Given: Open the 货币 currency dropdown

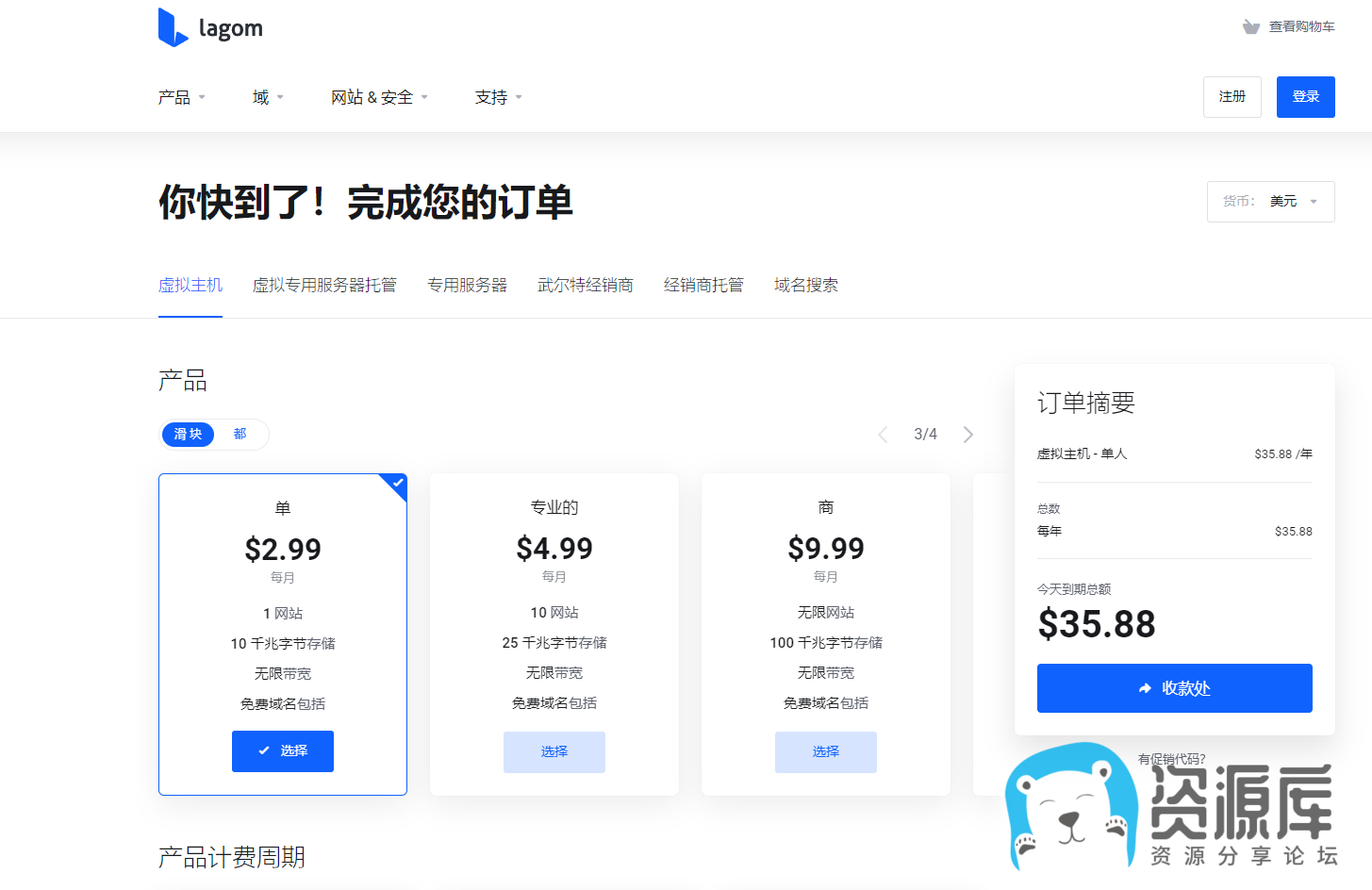Looking at the screenshot, I should (x=1270, y=202).
